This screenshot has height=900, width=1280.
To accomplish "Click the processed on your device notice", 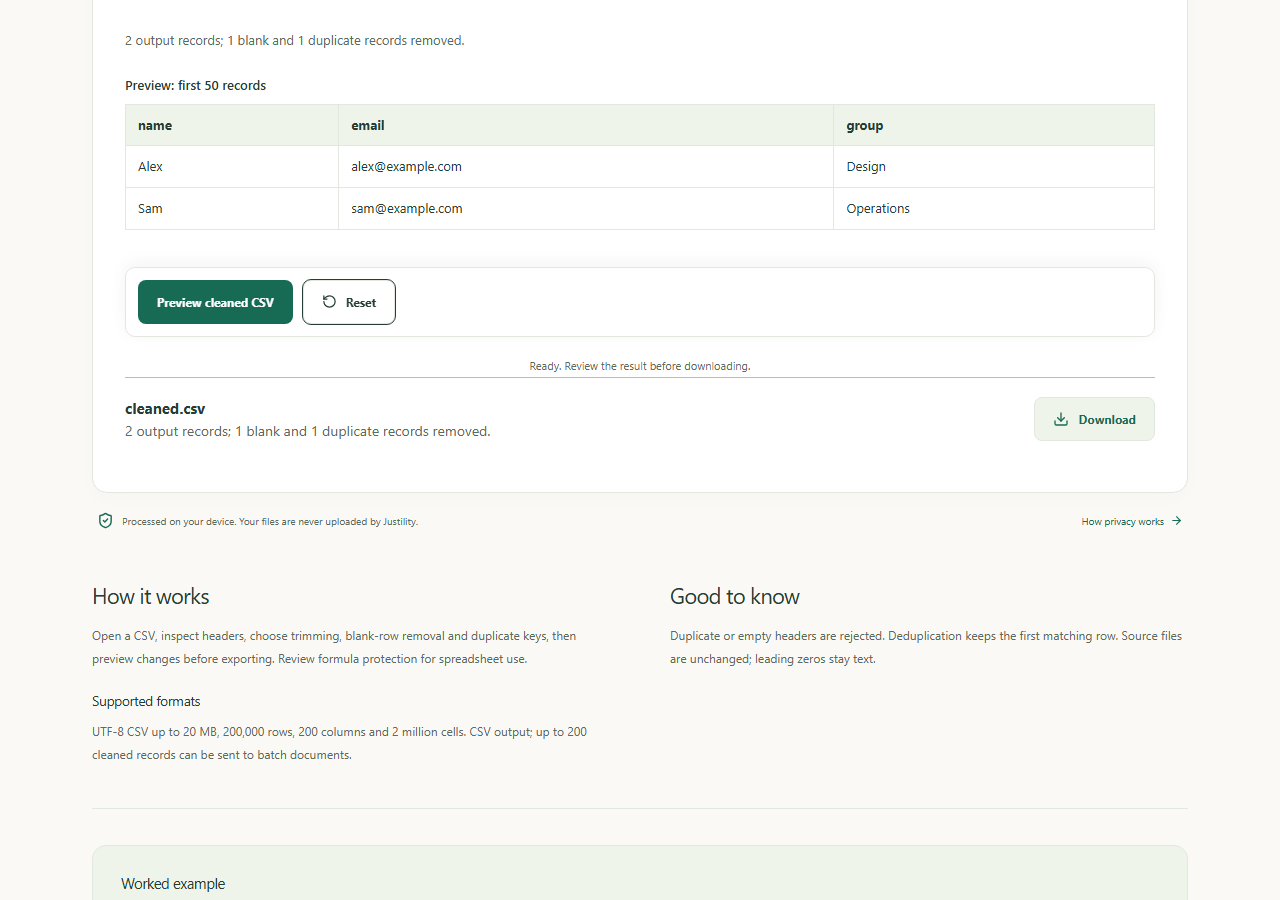I will click(270, 522).
